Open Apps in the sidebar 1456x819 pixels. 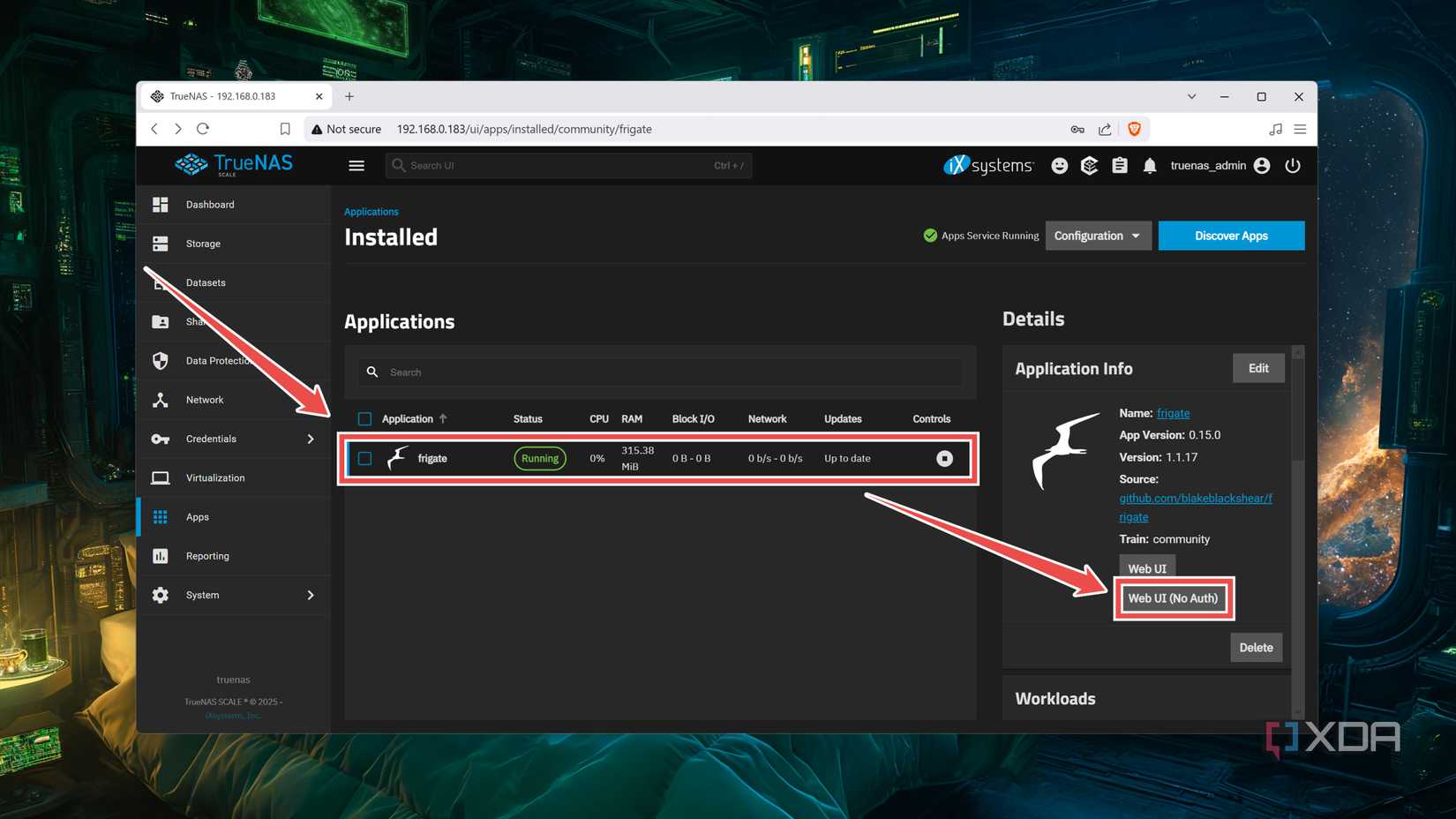coord(234,517)
